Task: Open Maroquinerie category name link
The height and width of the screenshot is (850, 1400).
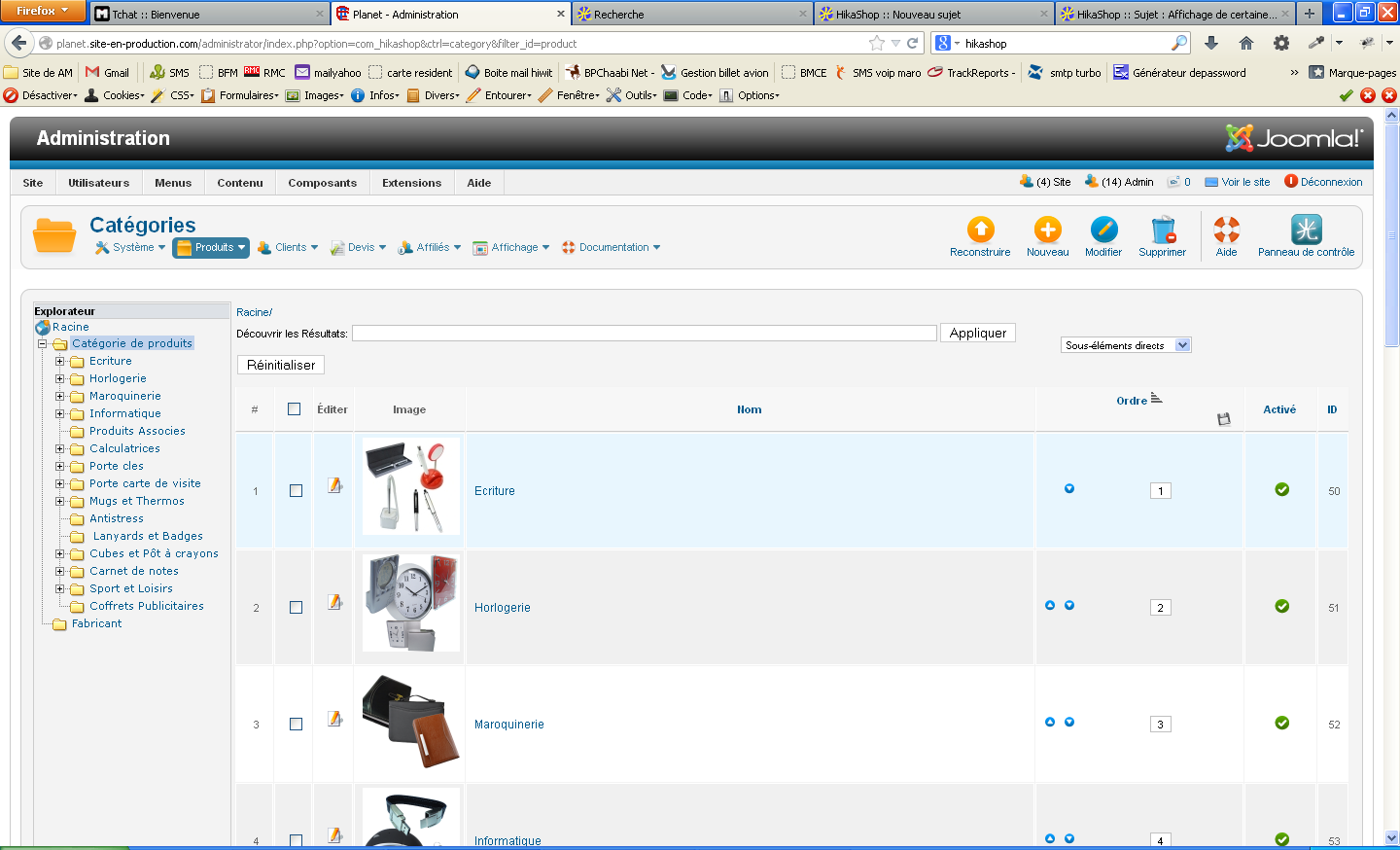Action: [x=509, y=725]
